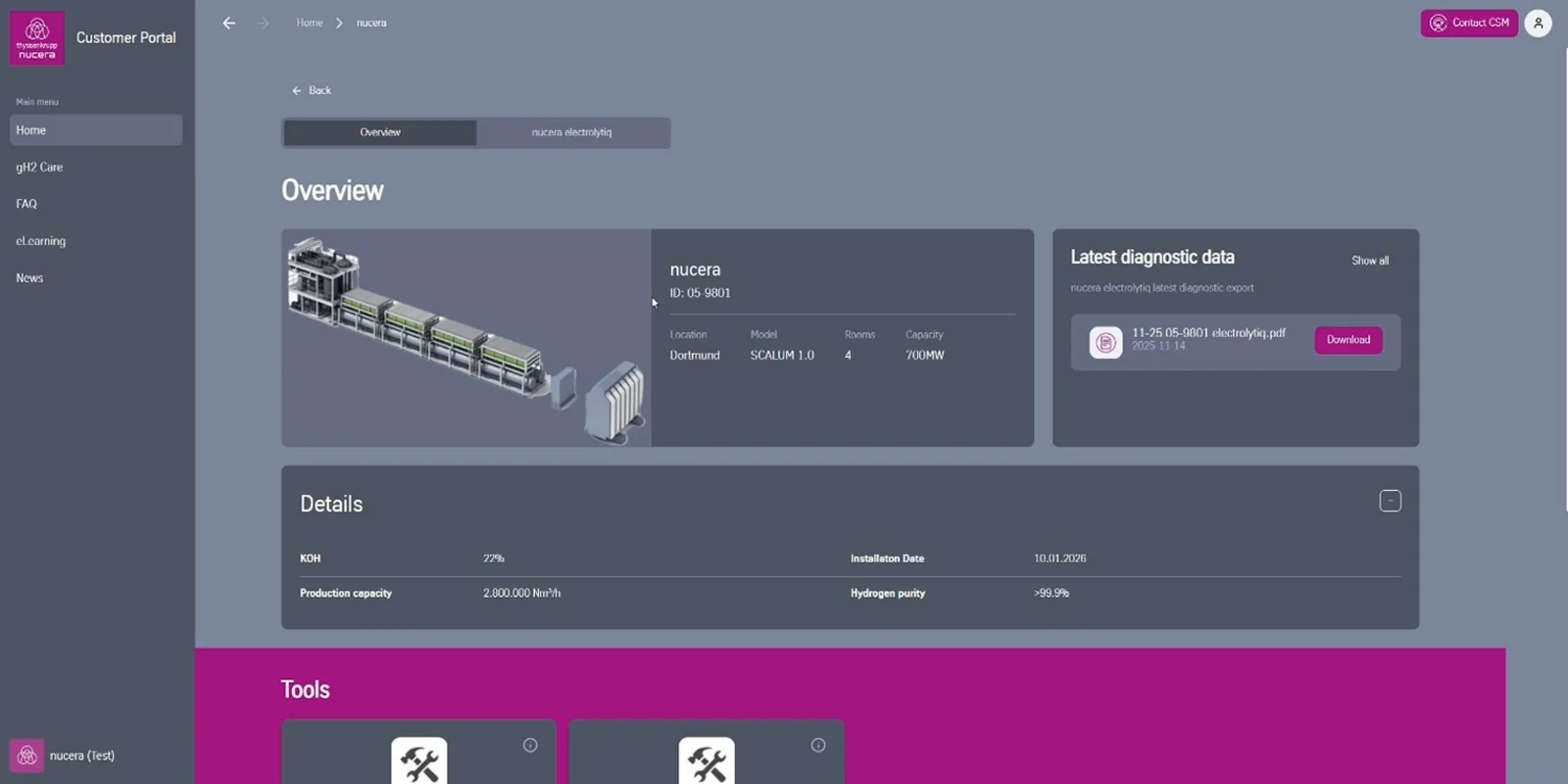The width and height of the screenshot is (1568, 784).
Task: Click the Home breadcrumb
Action: click(x=310, y=23)
